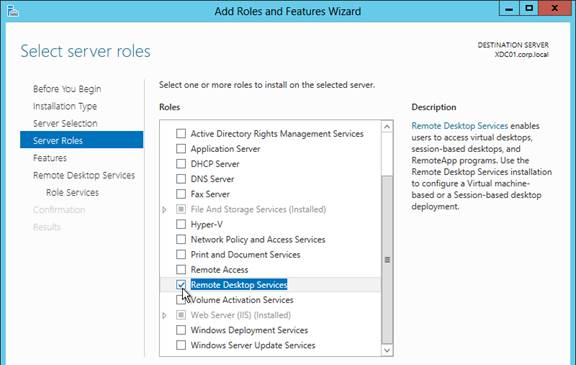Select Windows Server Update Services checkbox
Viewport: 576px width, 365px height.
pyautogui.click(x=181, y=345)
